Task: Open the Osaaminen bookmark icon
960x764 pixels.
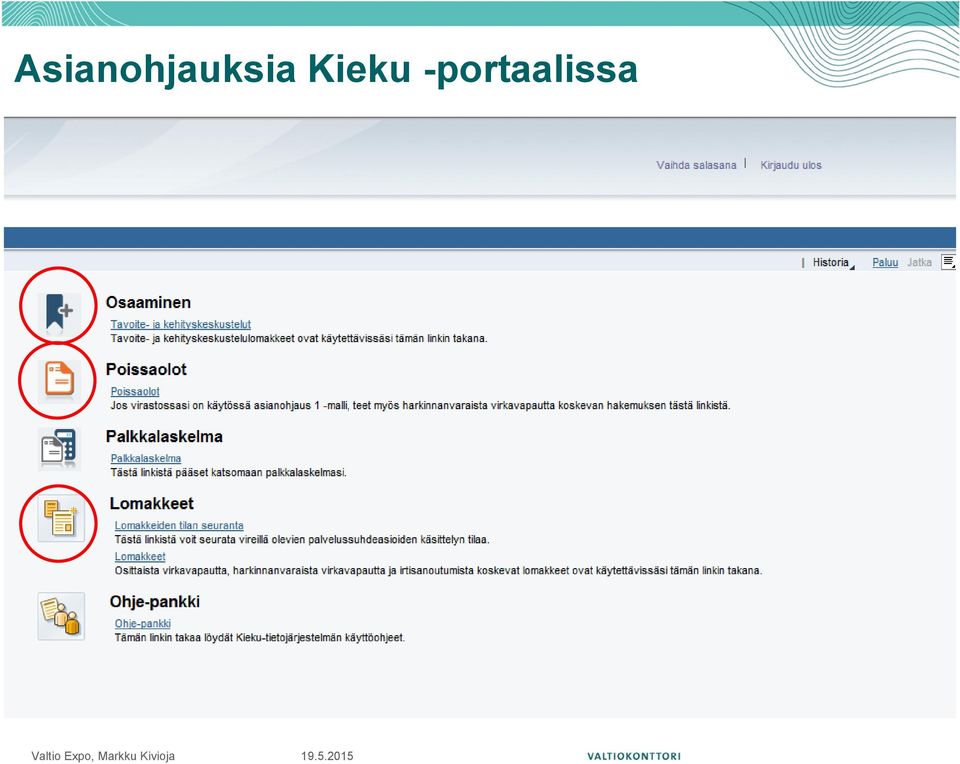Action: (x=60, y=313)
